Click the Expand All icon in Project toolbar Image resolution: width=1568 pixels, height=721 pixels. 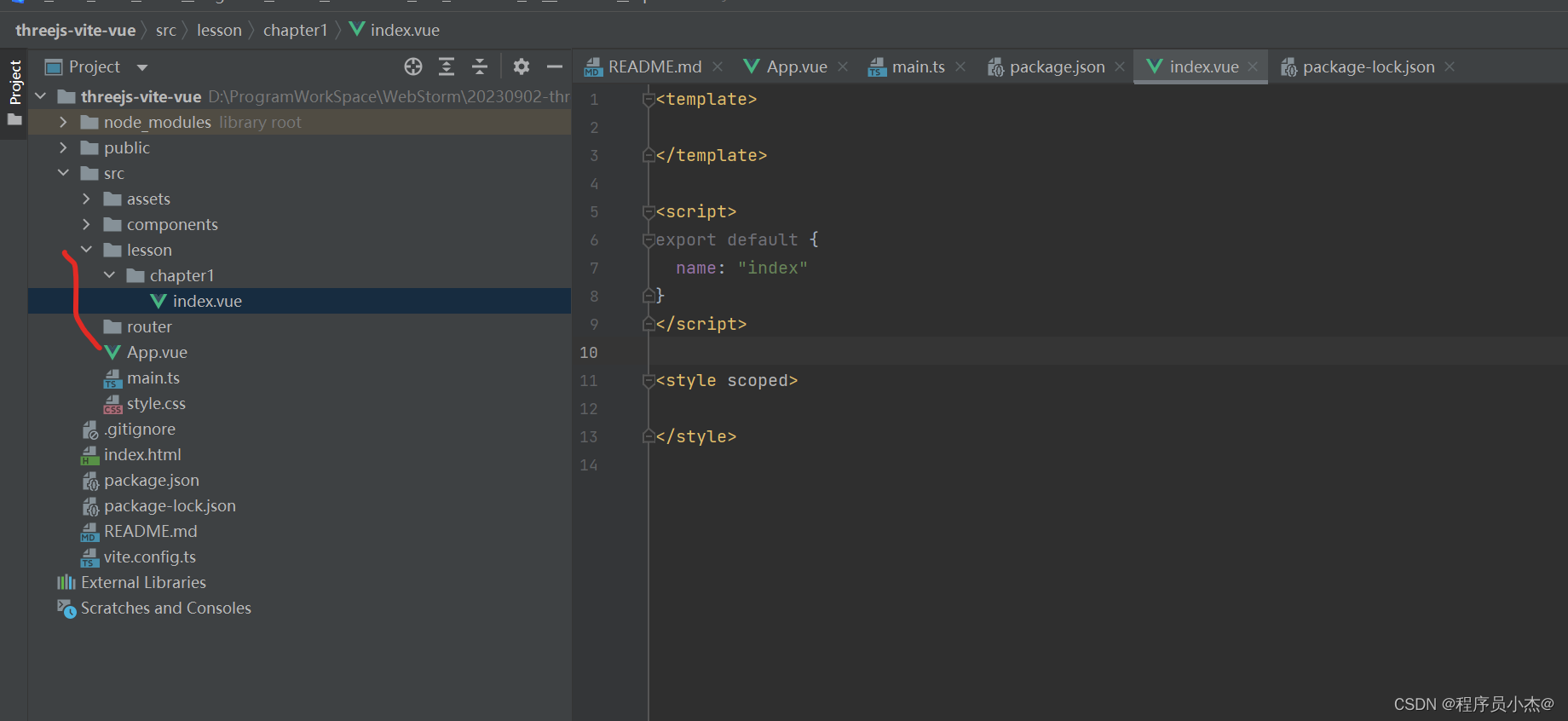click(447, 66)
